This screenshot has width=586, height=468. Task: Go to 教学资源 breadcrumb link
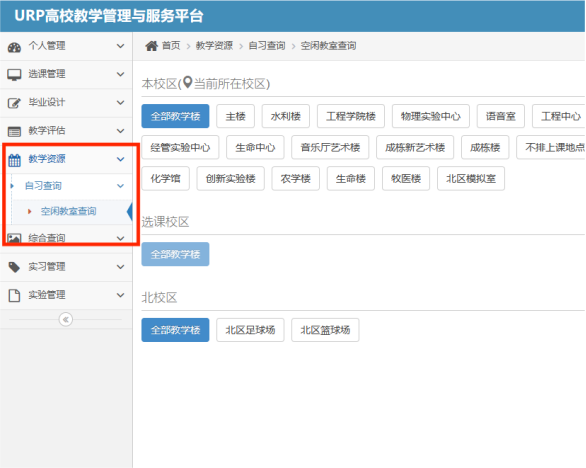click(x=214, y=46)
